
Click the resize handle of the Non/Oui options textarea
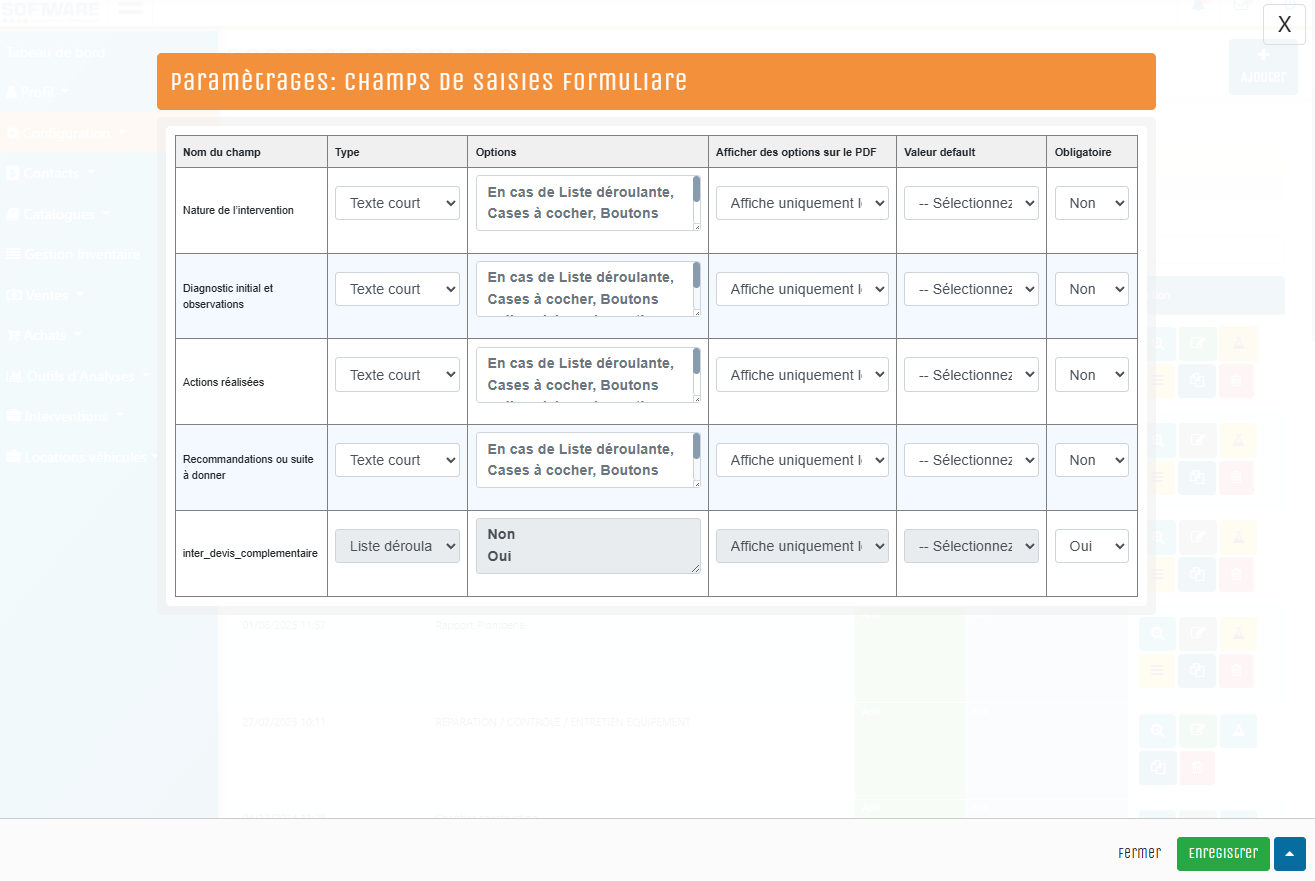point(696,569)
